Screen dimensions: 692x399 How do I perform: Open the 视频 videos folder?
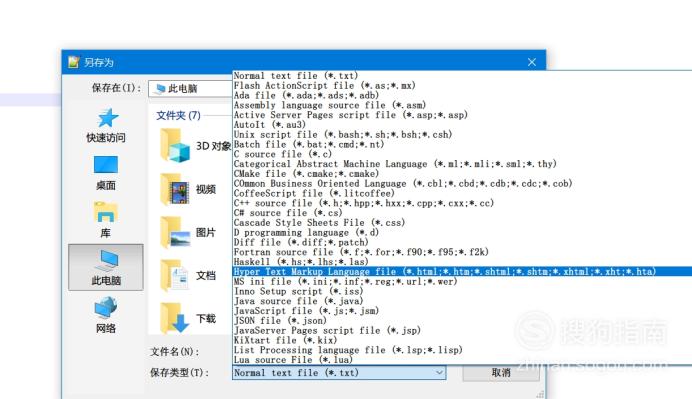click(188, 189)
